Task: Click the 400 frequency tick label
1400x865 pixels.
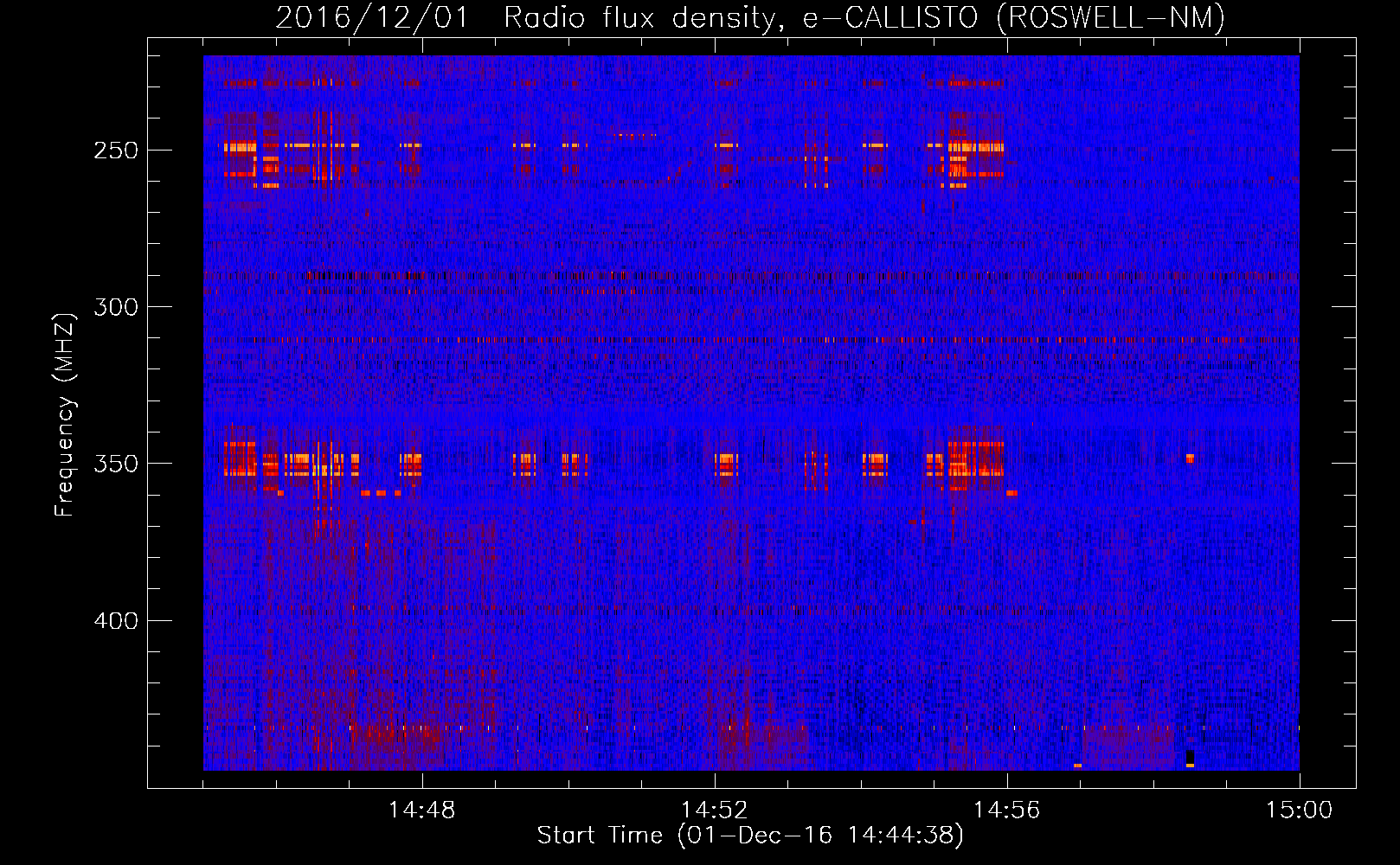Action: (116, 621)
